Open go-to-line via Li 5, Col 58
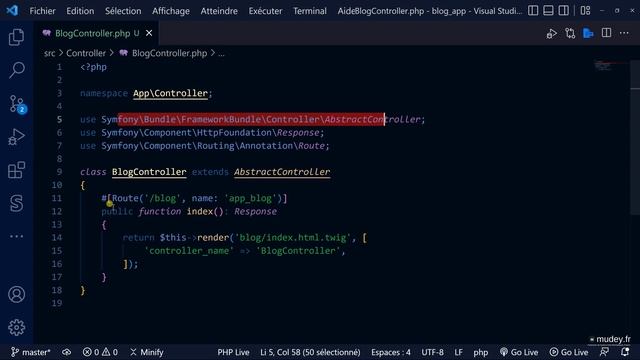The width and height of the screenshot is (640, 360). [310, 352]
